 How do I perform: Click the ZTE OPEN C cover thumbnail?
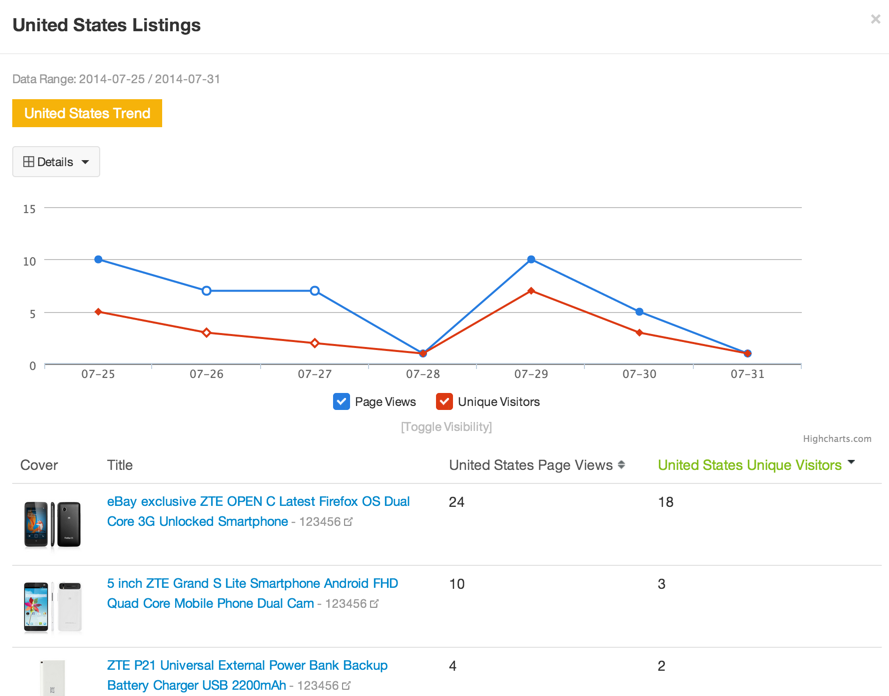pos(52,525)
